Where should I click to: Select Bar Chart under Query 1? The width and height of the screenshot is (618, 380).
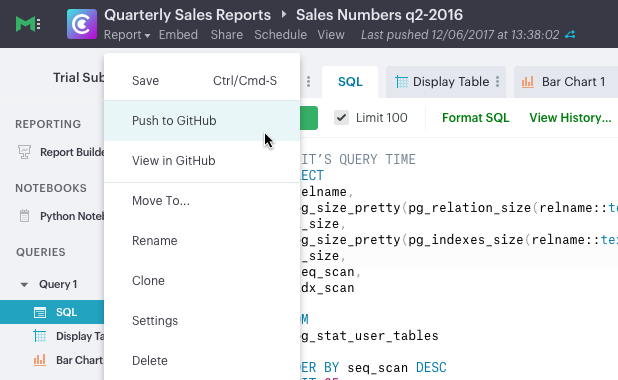(79, 360)
